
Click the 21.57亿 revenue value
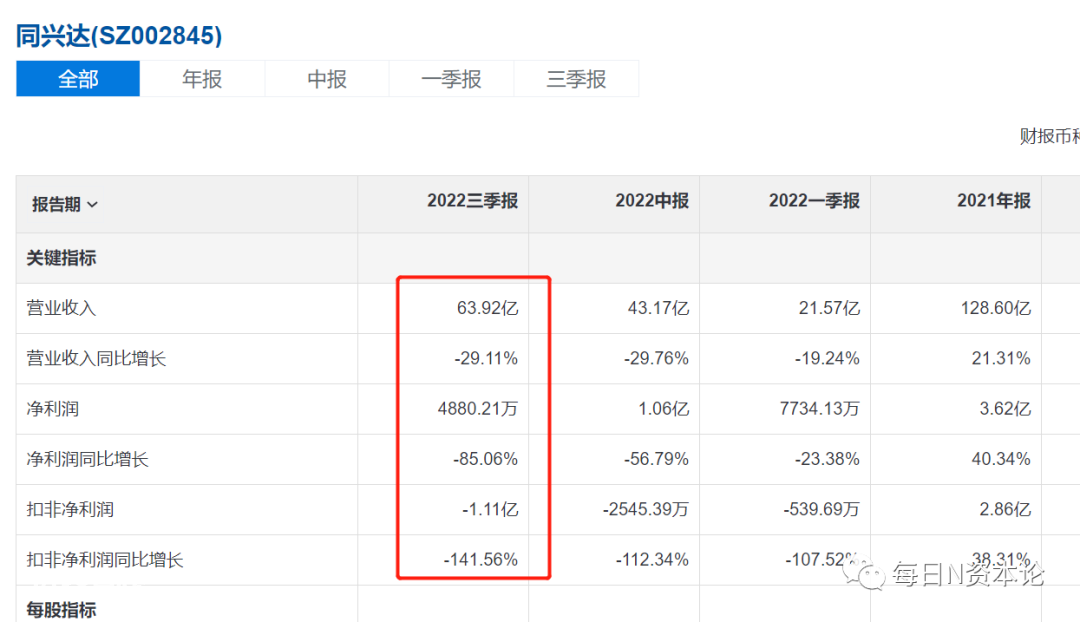[829, 308]
